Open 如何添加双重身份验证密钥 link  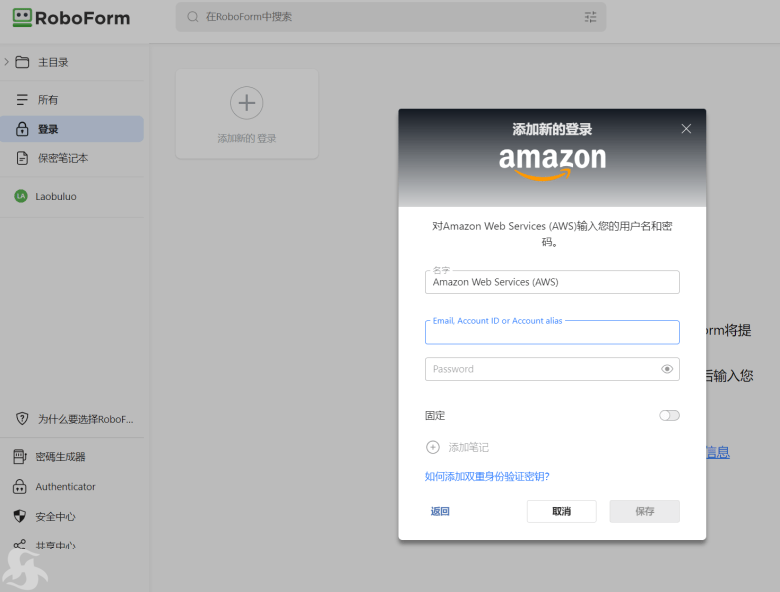[x=487, y=477]
